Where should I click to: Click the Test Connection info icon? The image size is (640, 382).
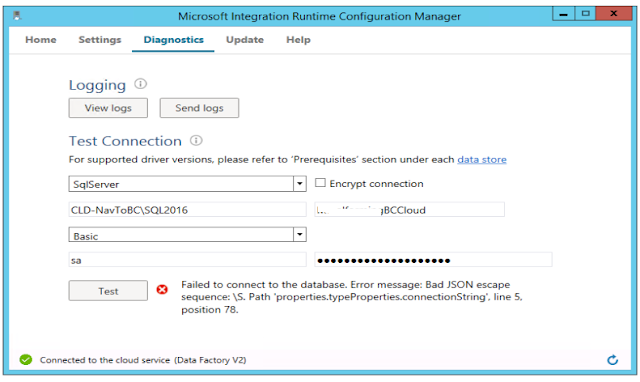click(196, 140)
